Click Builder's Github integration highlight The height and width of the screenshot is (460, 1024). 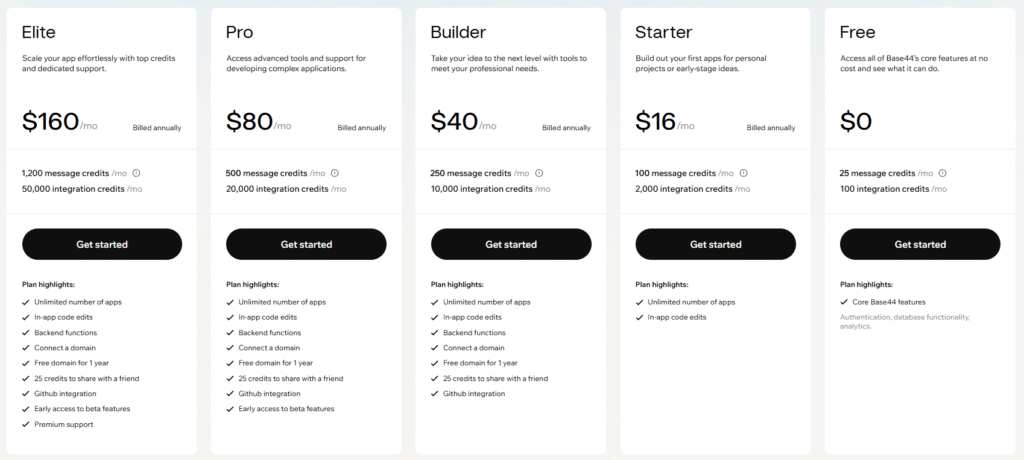click(474, 394)
